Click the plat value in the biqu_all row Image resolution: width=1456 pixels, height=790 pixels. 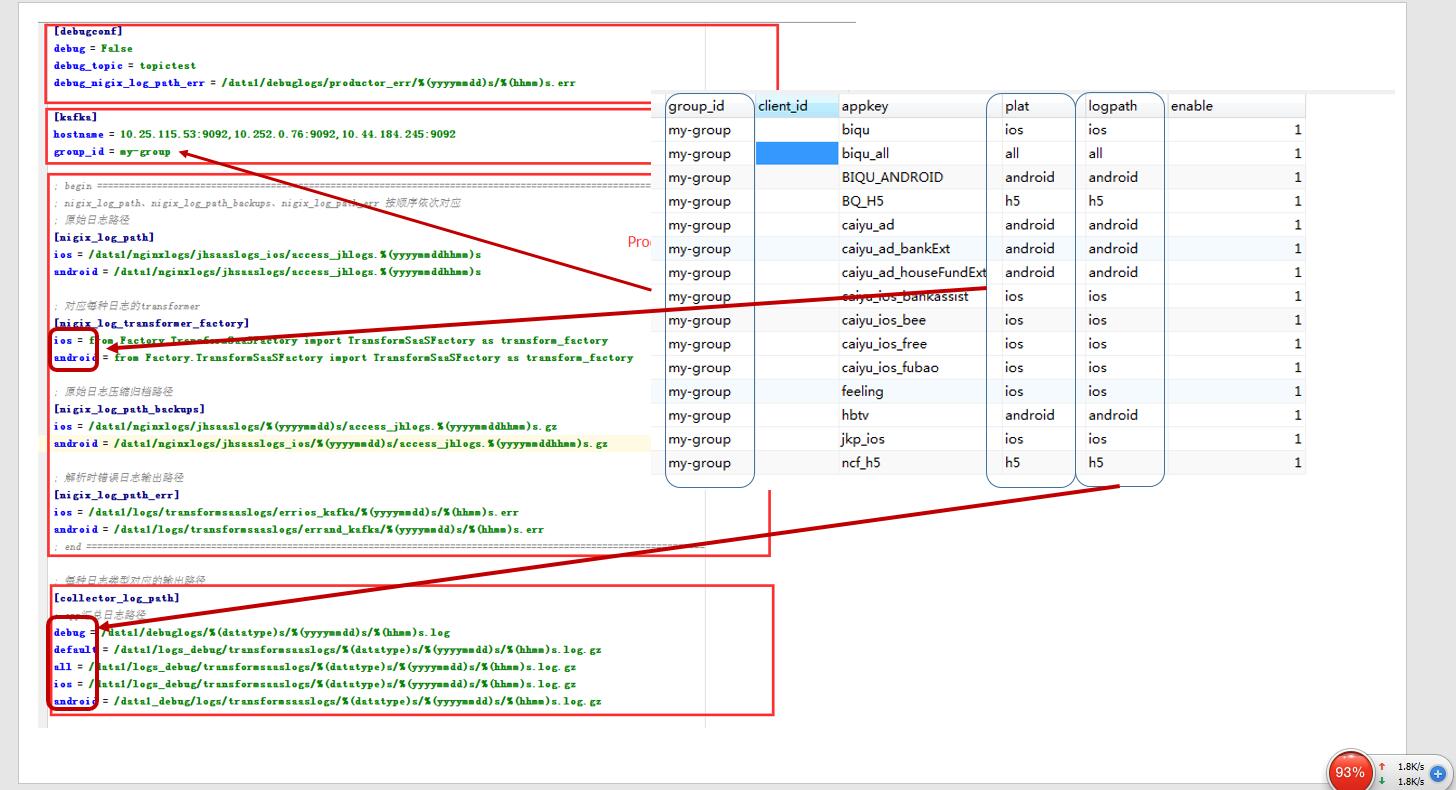coord(1012,154)
